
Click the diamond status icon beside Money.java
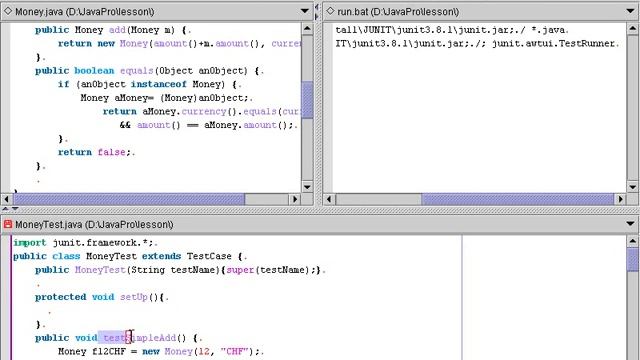pos(7,11)
